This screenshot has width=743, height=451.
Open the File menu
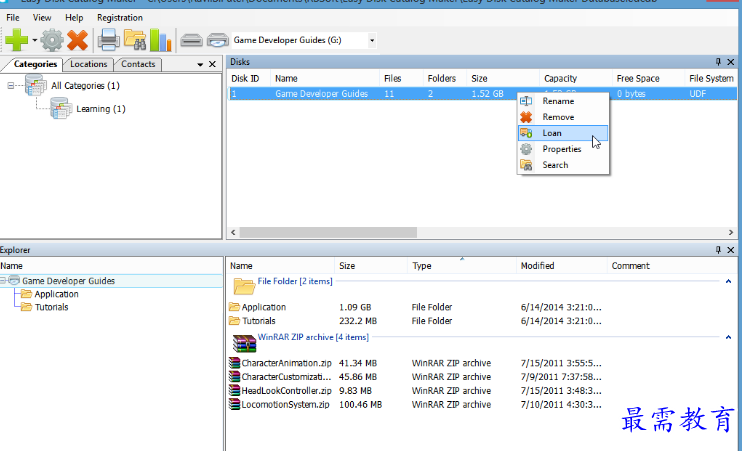tap(13, 18)
